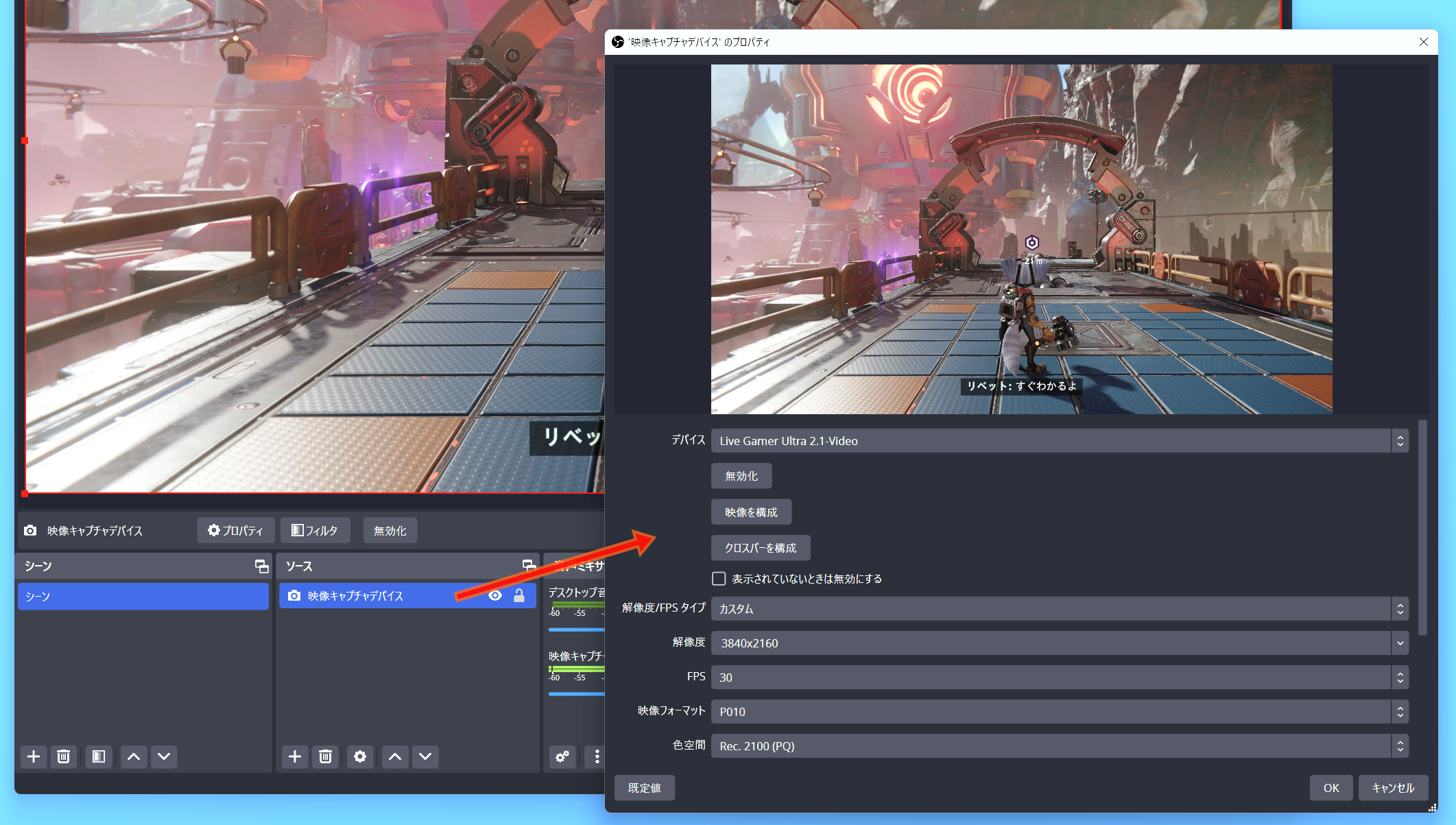This screenshot has height=825, width=1456.
Task: Close the properties dialog window
Action: coord(1424,42)
